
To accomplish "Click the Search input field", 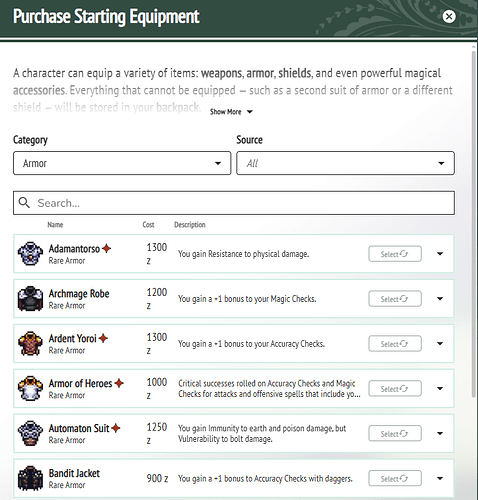I will coord(234,203).
